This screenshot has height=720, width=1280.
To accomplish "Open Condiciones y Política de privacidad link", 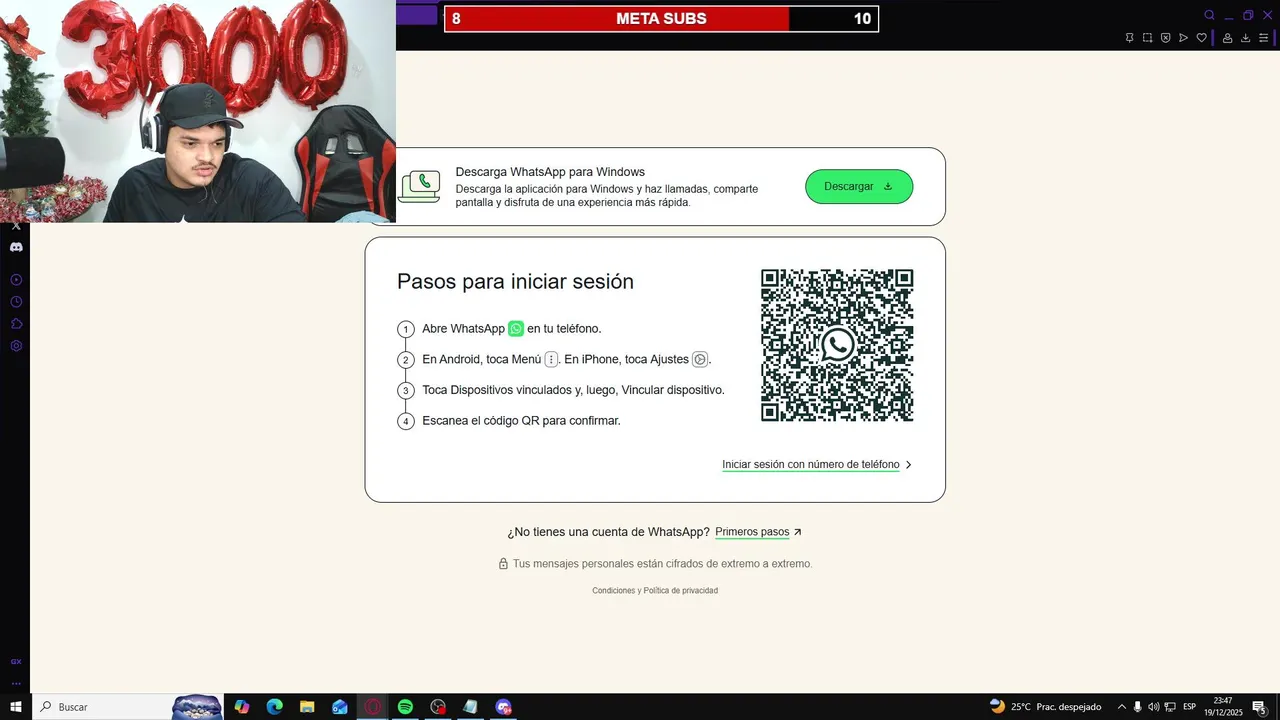I will (x=655, y=591).
